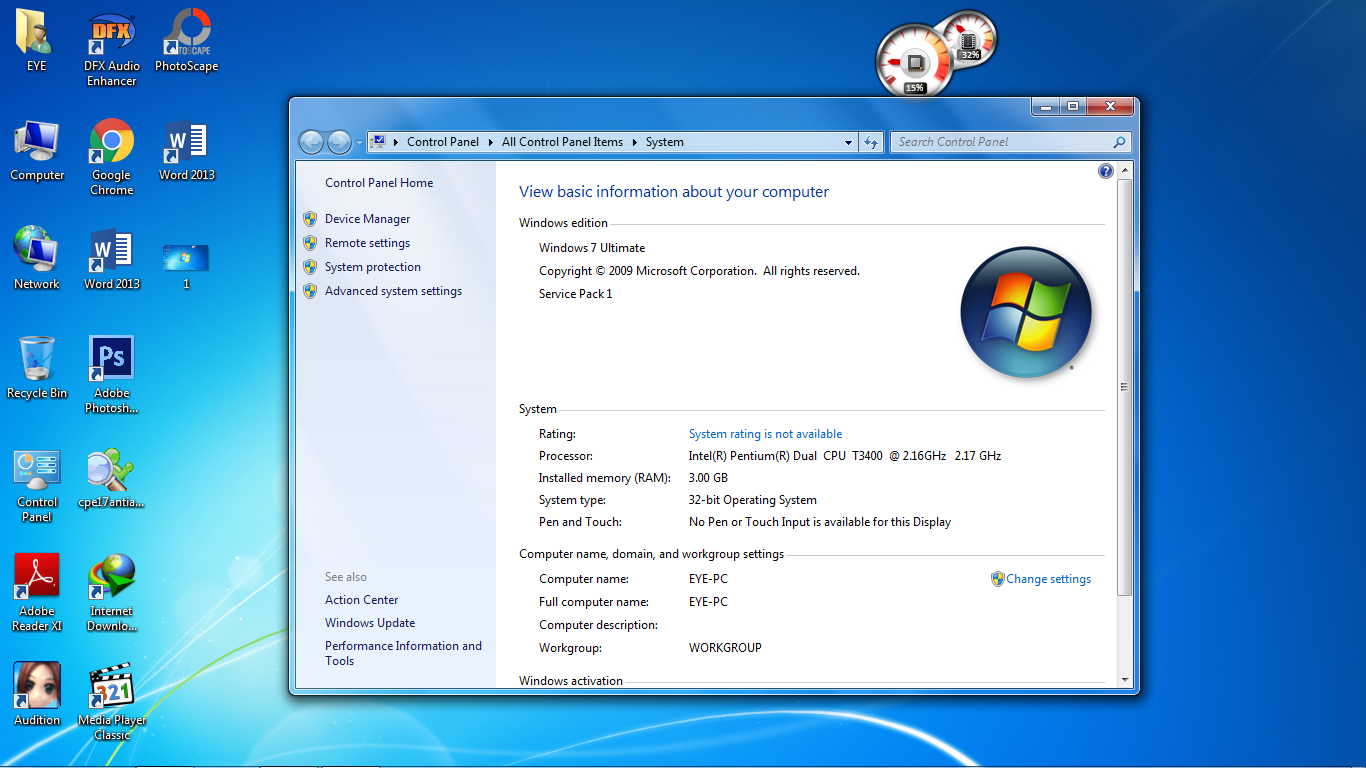This screenshot has width=1366, height=768.
Task: Select the Word 2013 shortcut beside Google Chrome
Action: coord(186,150)
